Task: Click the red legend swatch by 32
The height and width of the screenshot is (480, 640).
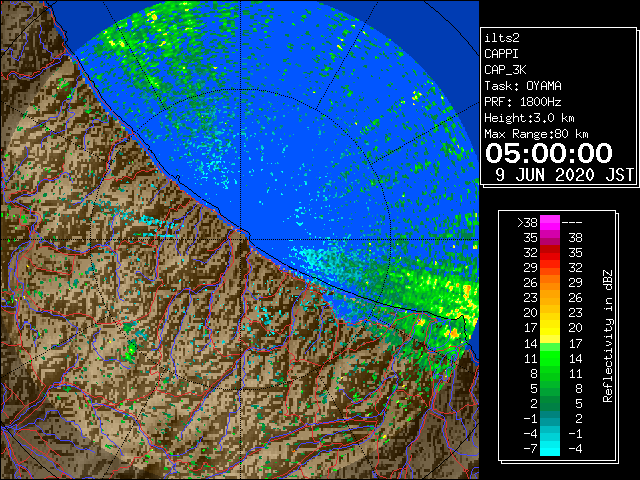Action: point(550,253)
